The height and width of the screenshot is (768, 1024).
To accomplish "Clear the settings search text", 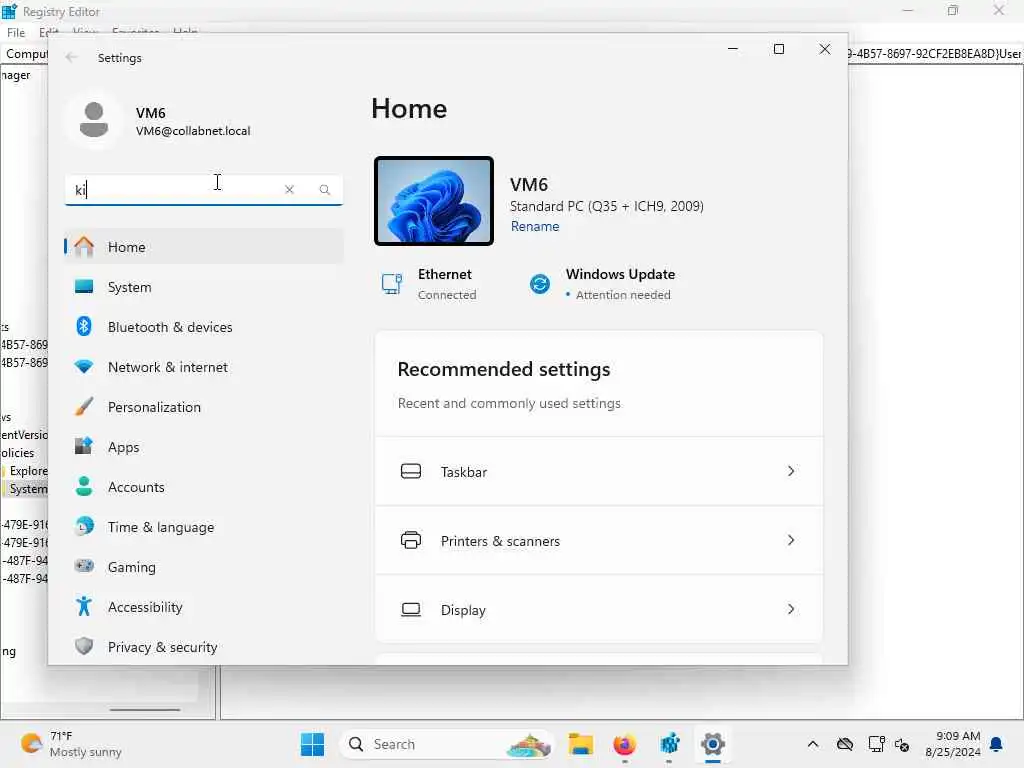I will coord(289,189).
